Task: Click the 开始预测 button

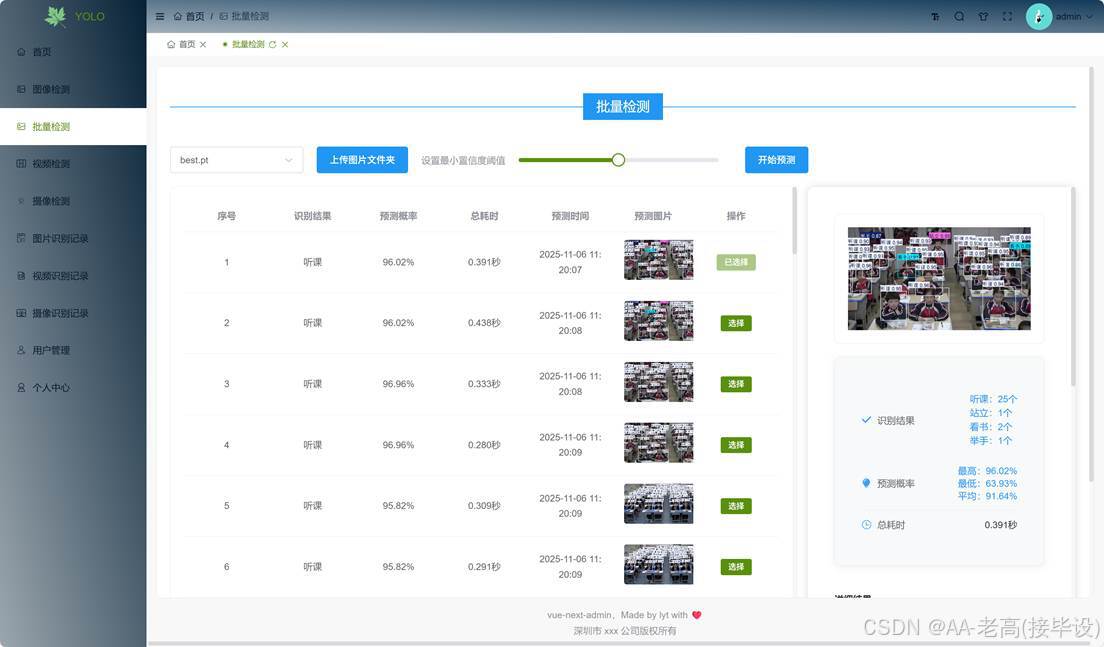Action: (x=776, y=160)
